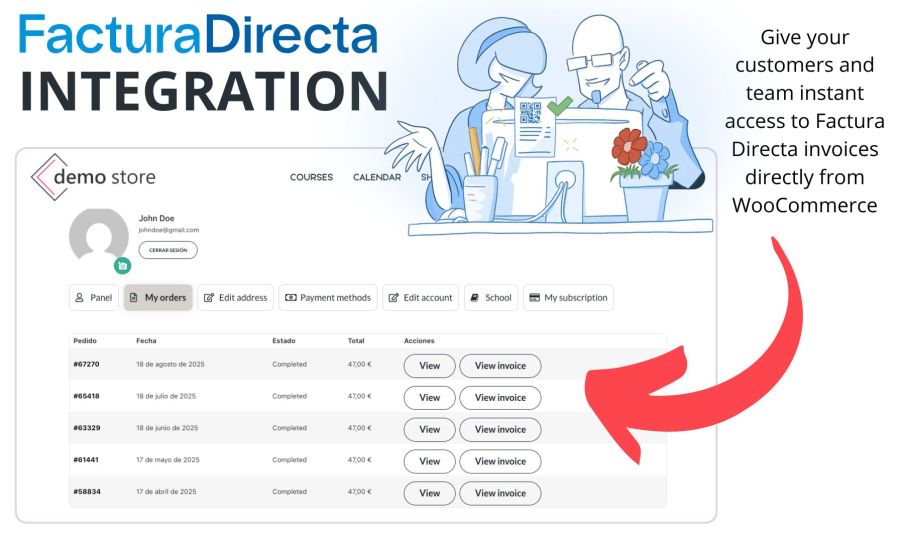Select the My orders tab
Screen dimensions: 900x552
click(x=158, y=297)
